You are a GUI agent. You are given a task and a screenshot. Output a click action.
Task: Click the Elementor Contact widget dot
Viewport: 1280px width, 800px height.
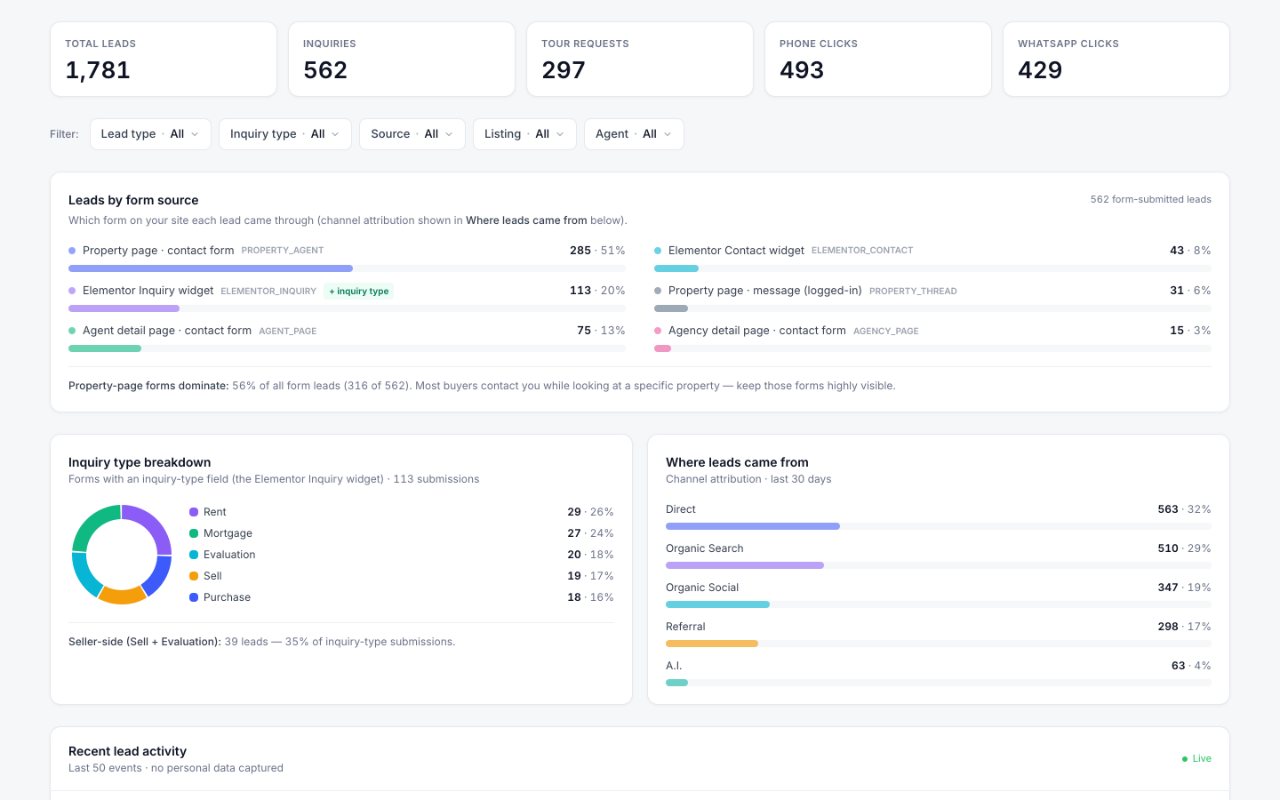tap(658, 250)
